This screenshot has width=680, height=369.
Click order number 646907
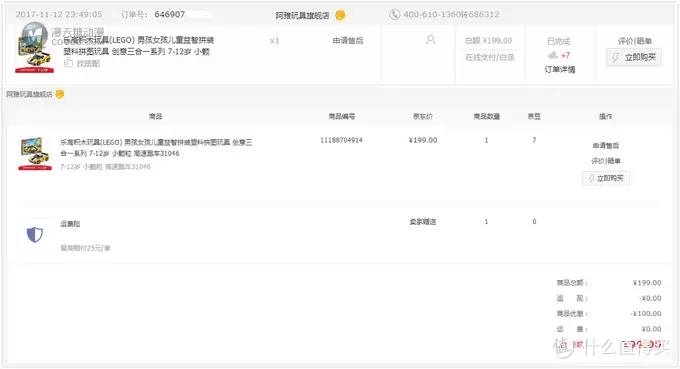(x=170, y=14)
